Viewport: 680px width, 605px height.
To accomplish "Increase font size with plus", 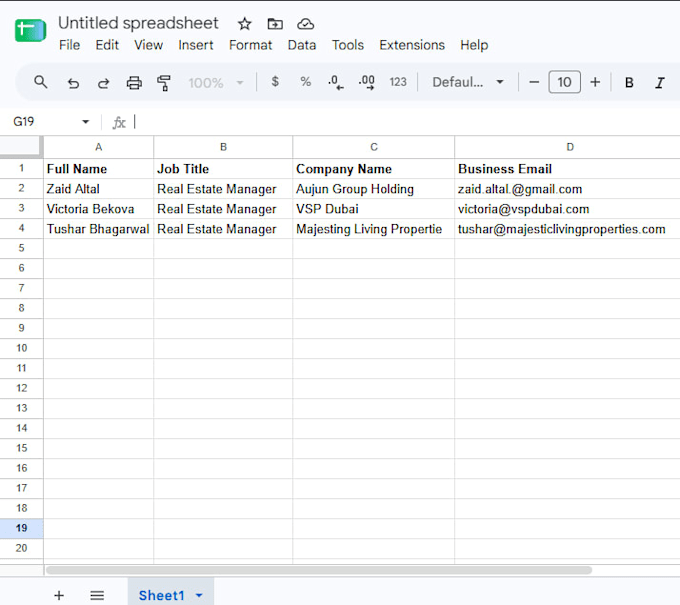I will point(595,82).
